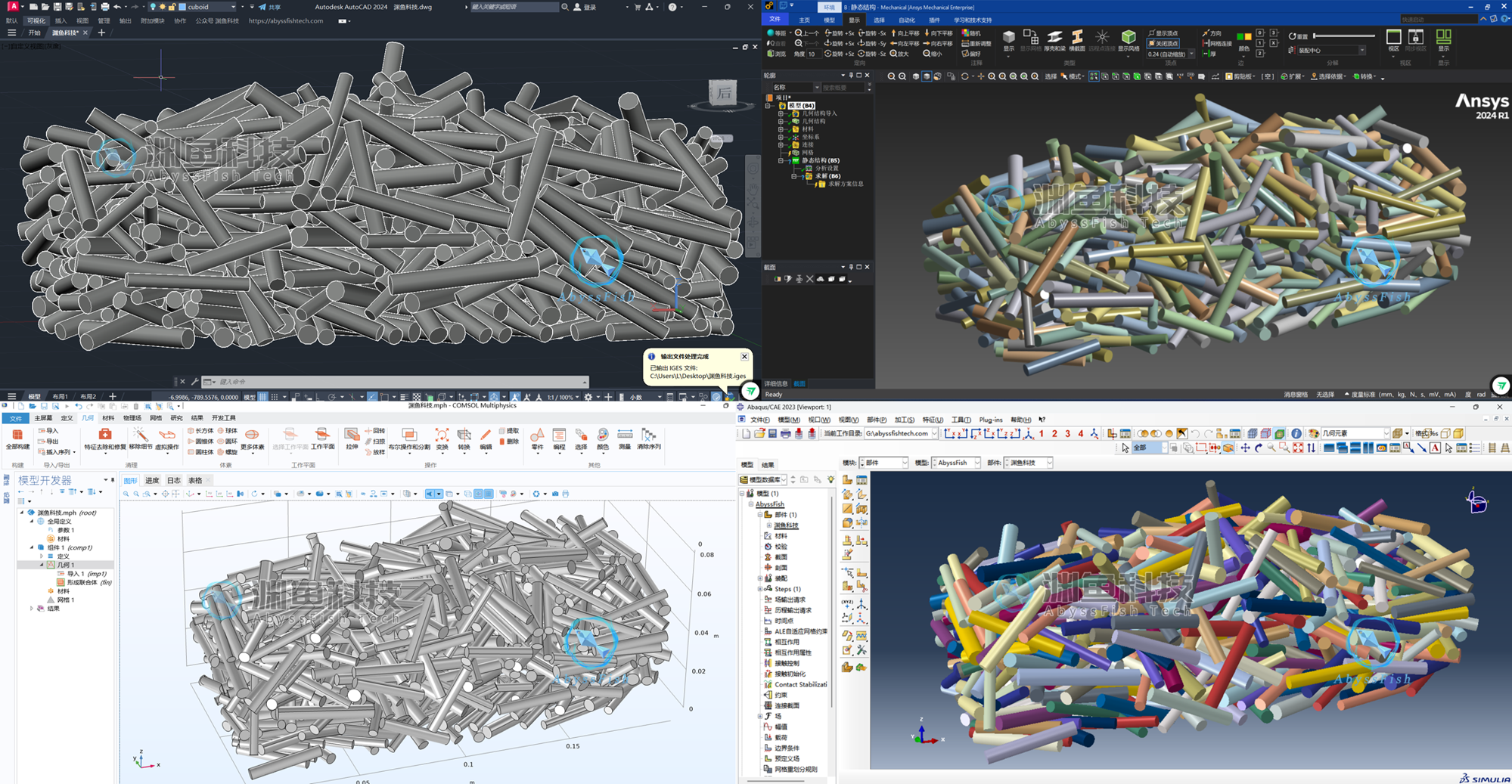Toggle Ansys Thick option in edge group

[x=1209, y=54]
